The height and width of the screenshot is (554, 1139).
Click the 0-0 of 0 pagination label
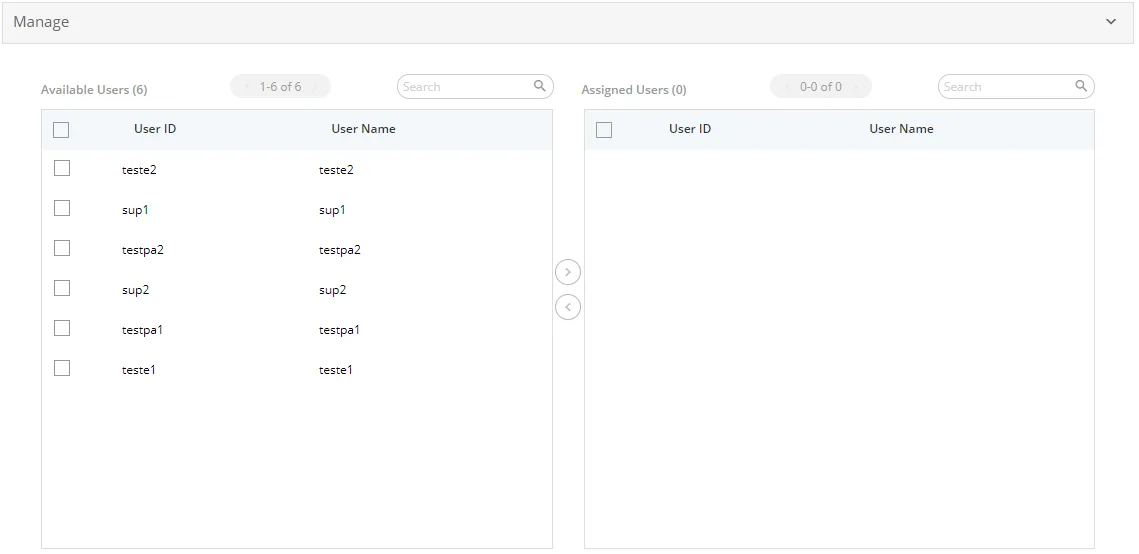click(821, 86)
